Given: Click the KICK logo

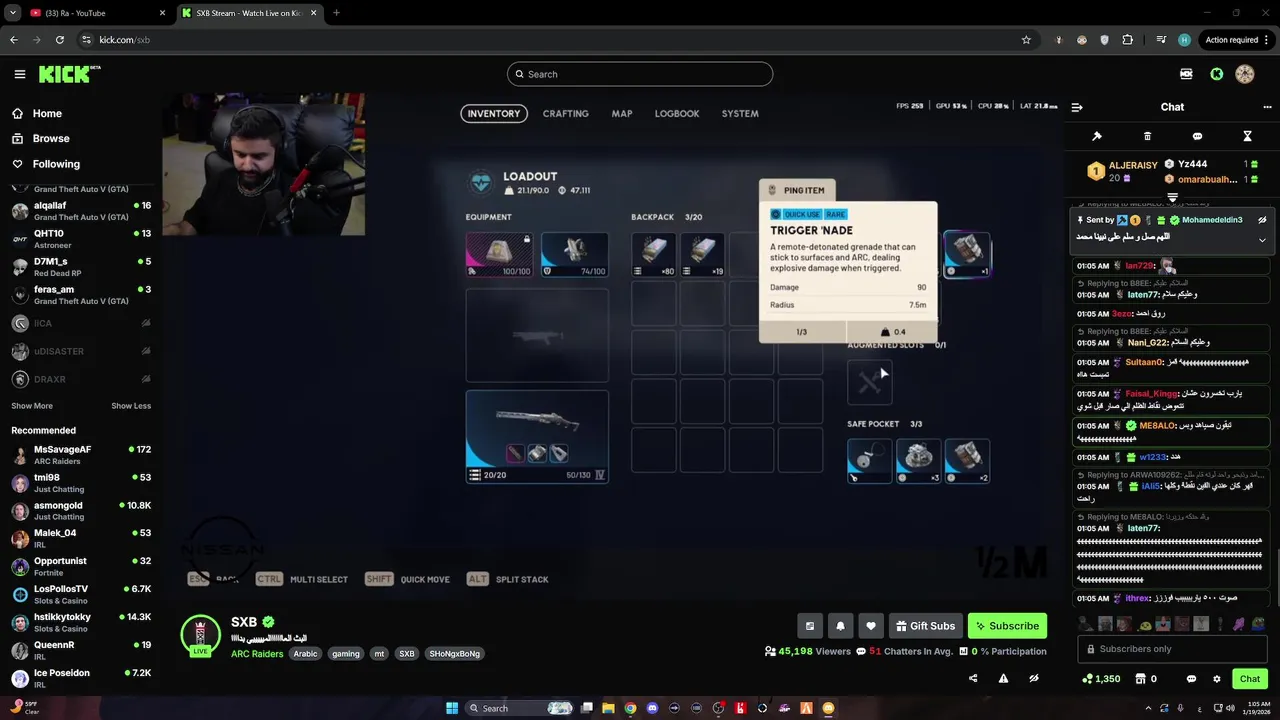Looking at the screenshot, I should coord(69,74).
